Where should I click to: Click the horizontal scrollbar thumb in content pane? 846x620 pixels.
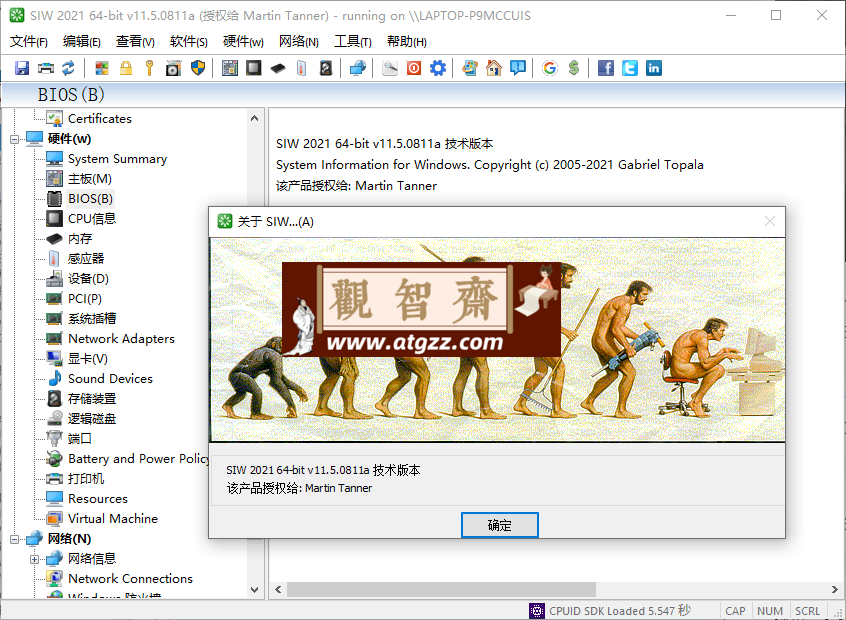pyautogui.click(x=441, y=589)
